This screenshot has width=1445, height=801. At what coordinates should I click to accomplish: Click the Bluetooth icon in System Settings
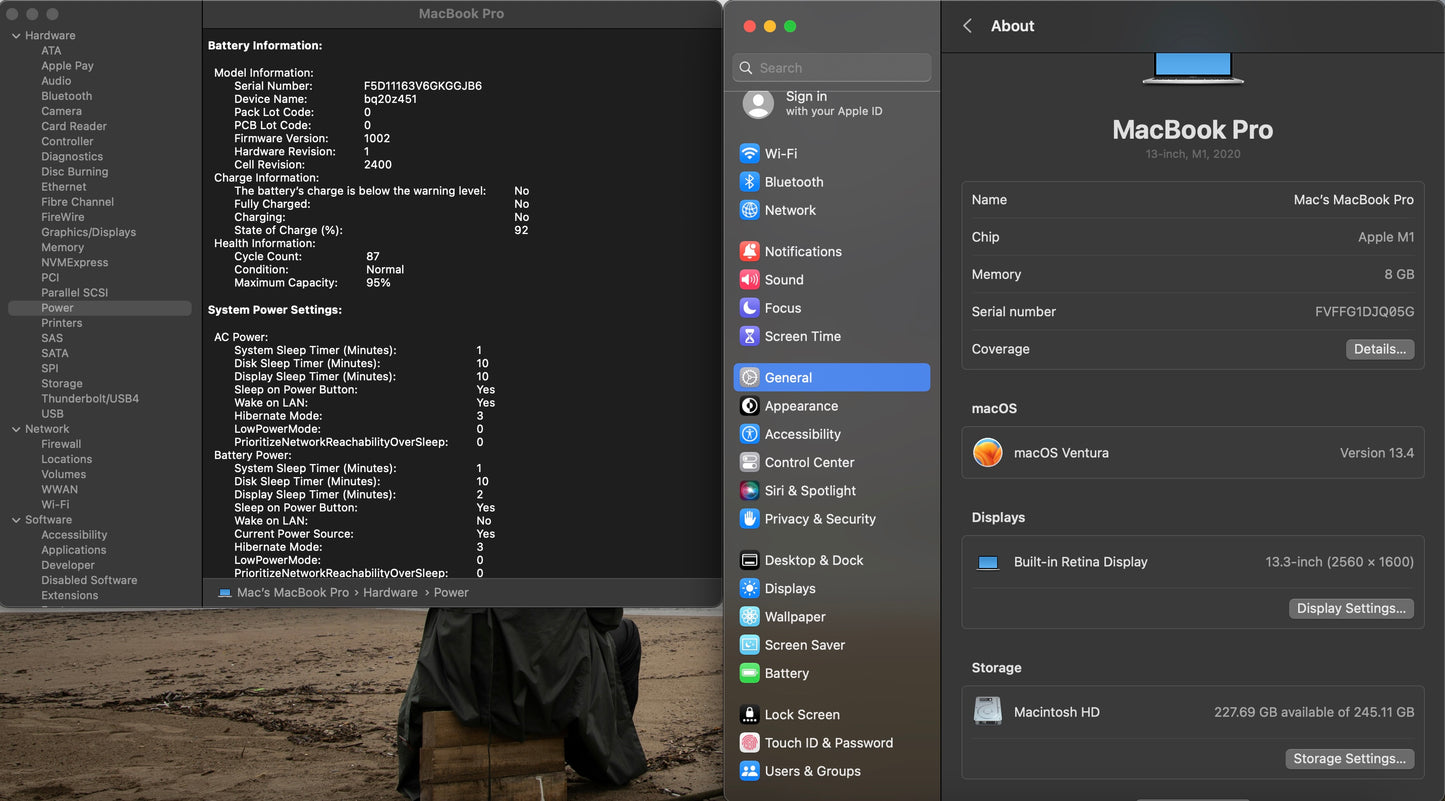(x=749, y=182)
